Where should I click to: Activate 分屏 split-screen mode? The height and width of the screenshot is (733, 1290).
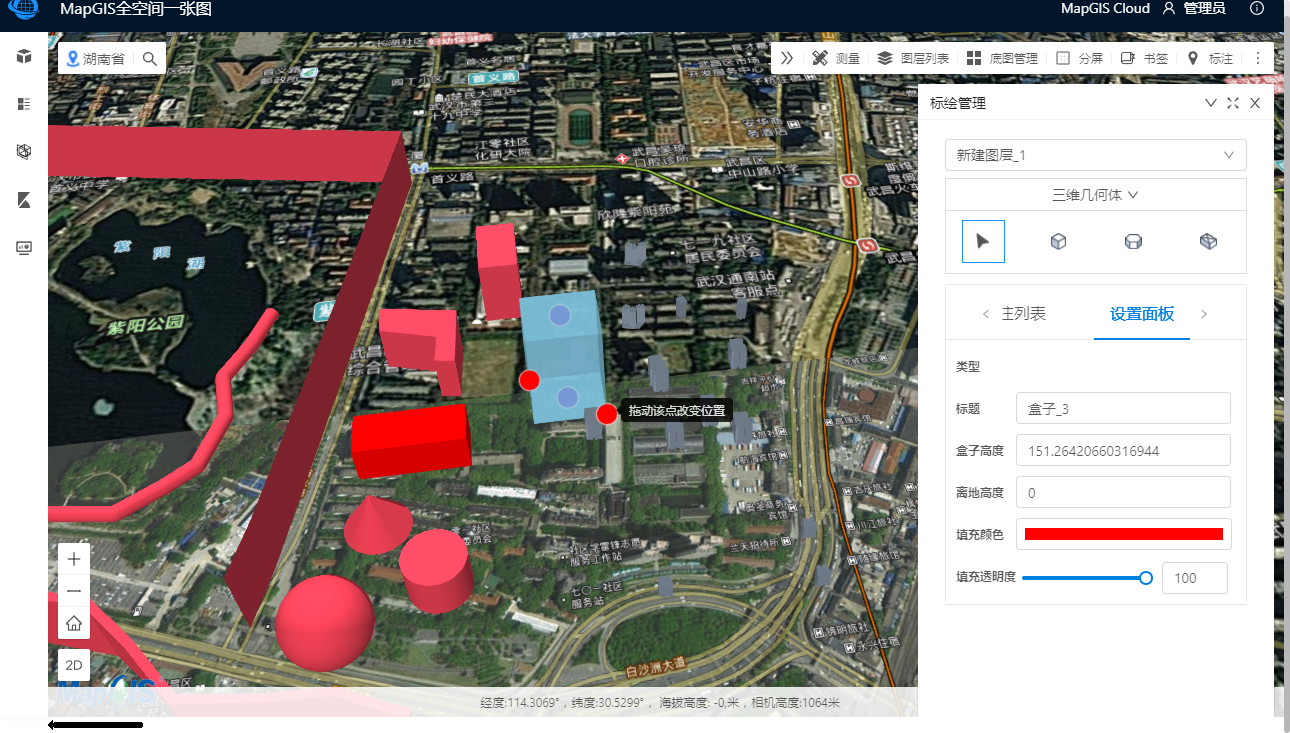1080,58
